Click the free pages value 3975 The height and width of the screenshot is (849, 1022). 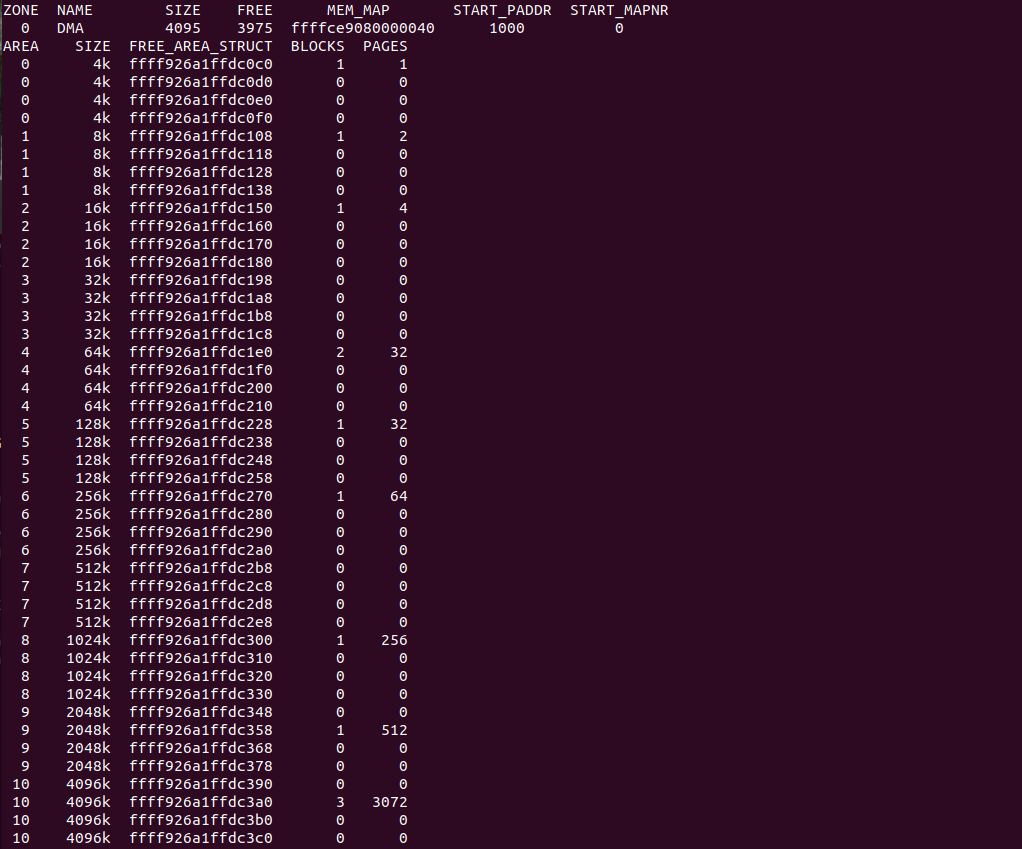coord(255,28)
